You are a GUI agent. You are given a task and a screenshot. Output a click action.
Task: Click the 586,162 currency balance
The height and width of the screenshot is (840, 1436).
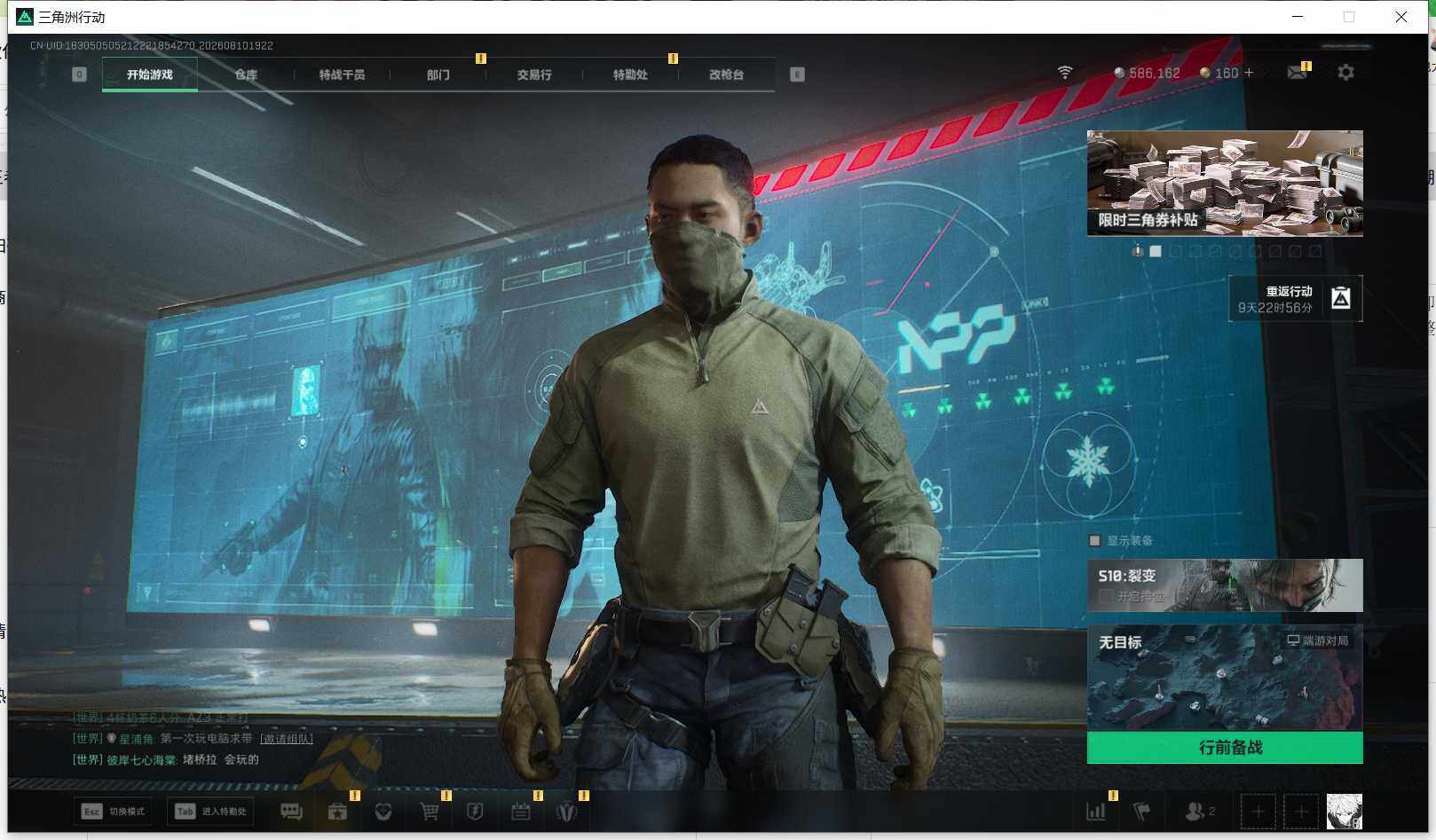(1147, 73)
